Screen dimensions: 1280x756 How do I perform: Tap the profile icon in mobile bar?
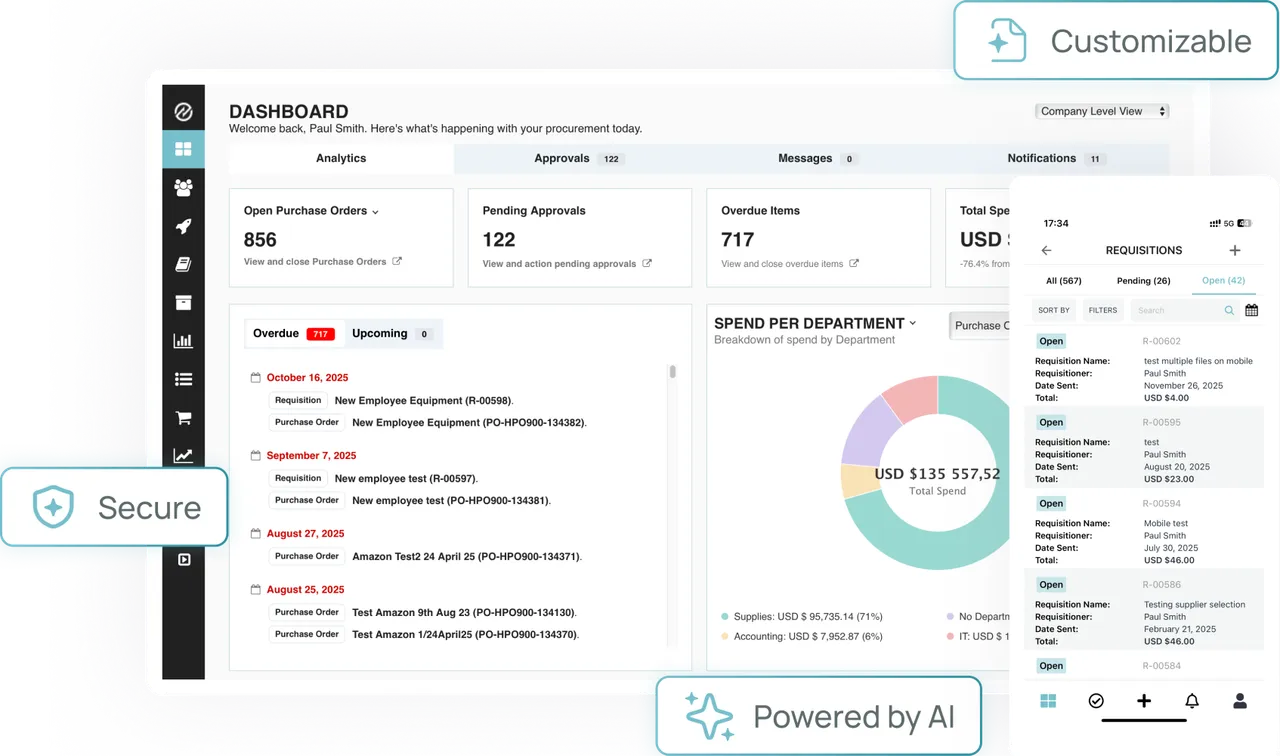[x=1240, y=701]
